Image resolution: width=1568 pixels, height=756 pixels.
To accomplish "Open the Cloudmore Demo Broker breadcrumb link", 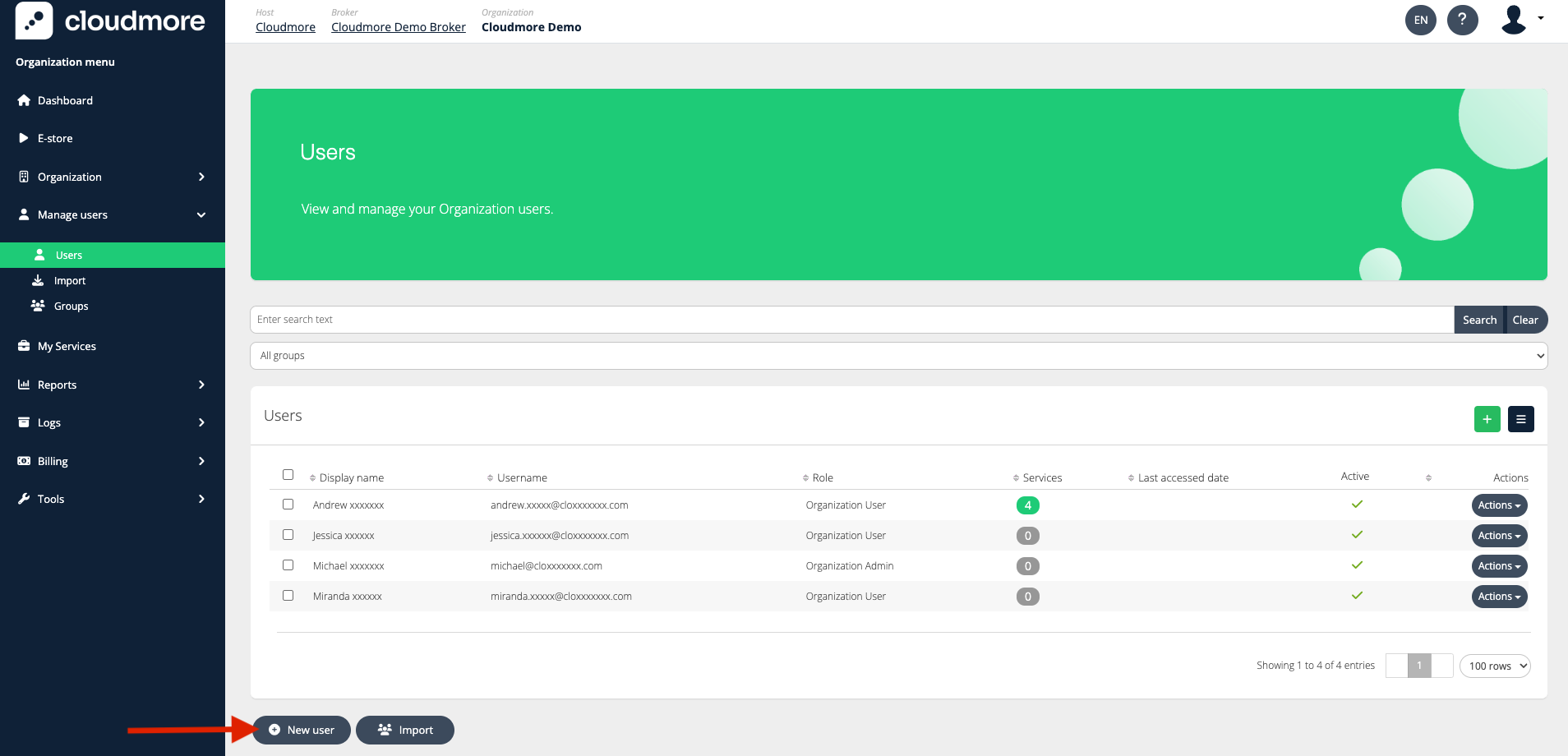I will point(398,27).
